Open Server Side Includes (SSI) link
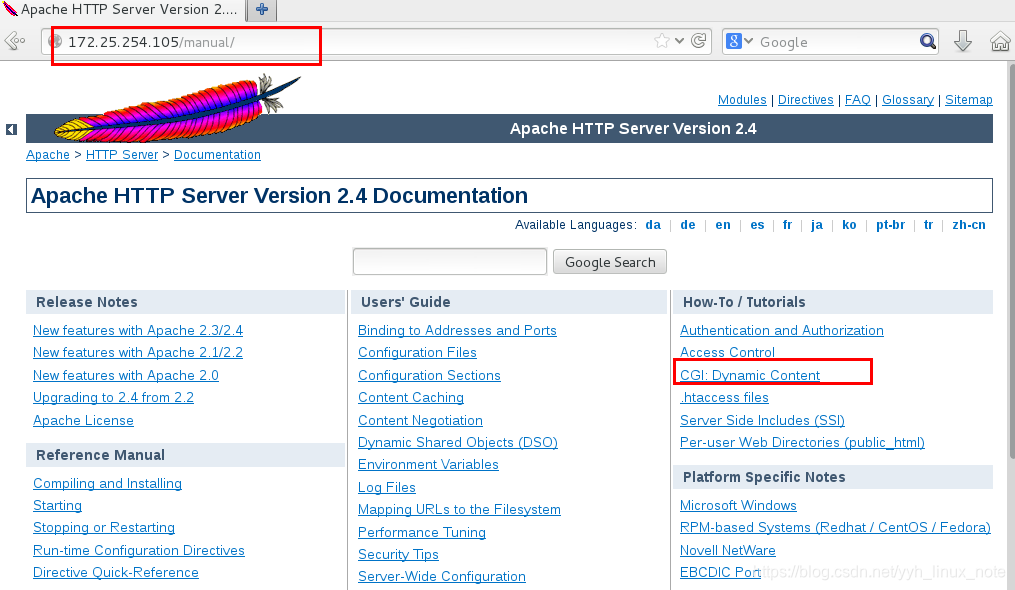This screenshot has width=1015, height=590. click(x=762, y=420)
